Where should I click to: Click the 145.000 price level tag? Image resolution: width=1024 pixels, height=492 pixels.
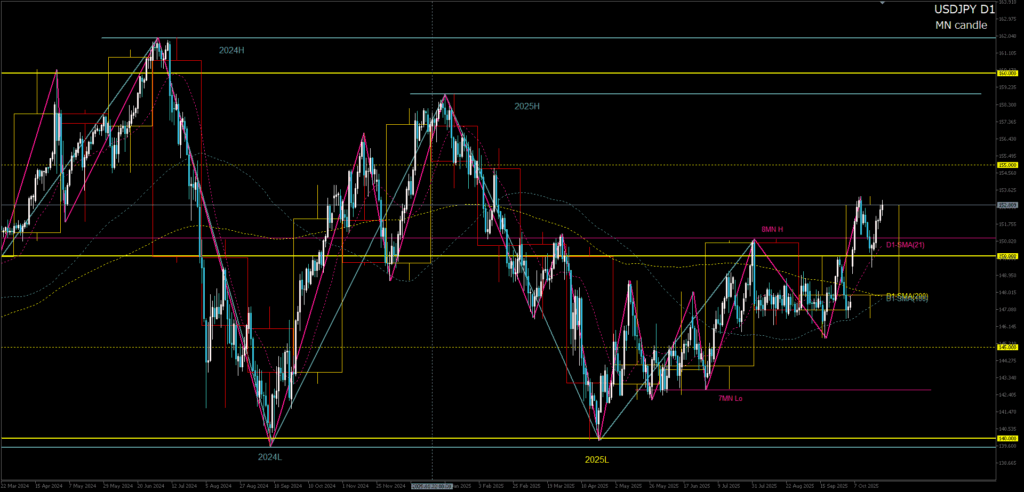1007,347
